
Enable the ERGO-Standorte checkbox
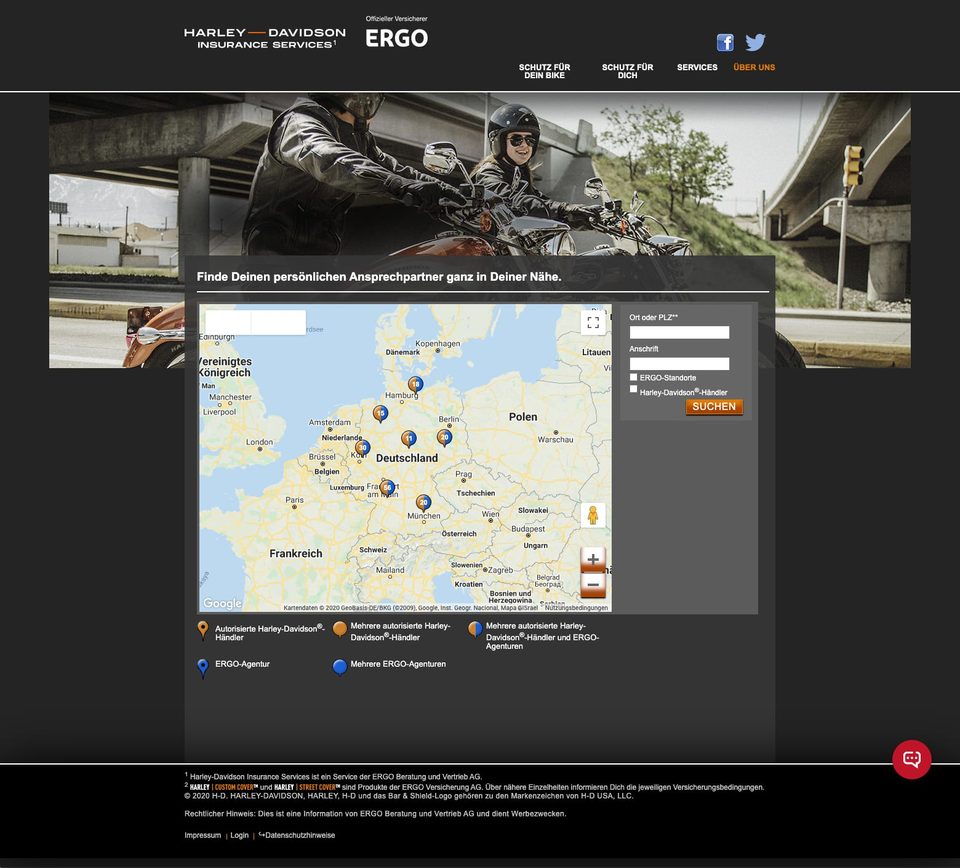click(x=634, y=377)
